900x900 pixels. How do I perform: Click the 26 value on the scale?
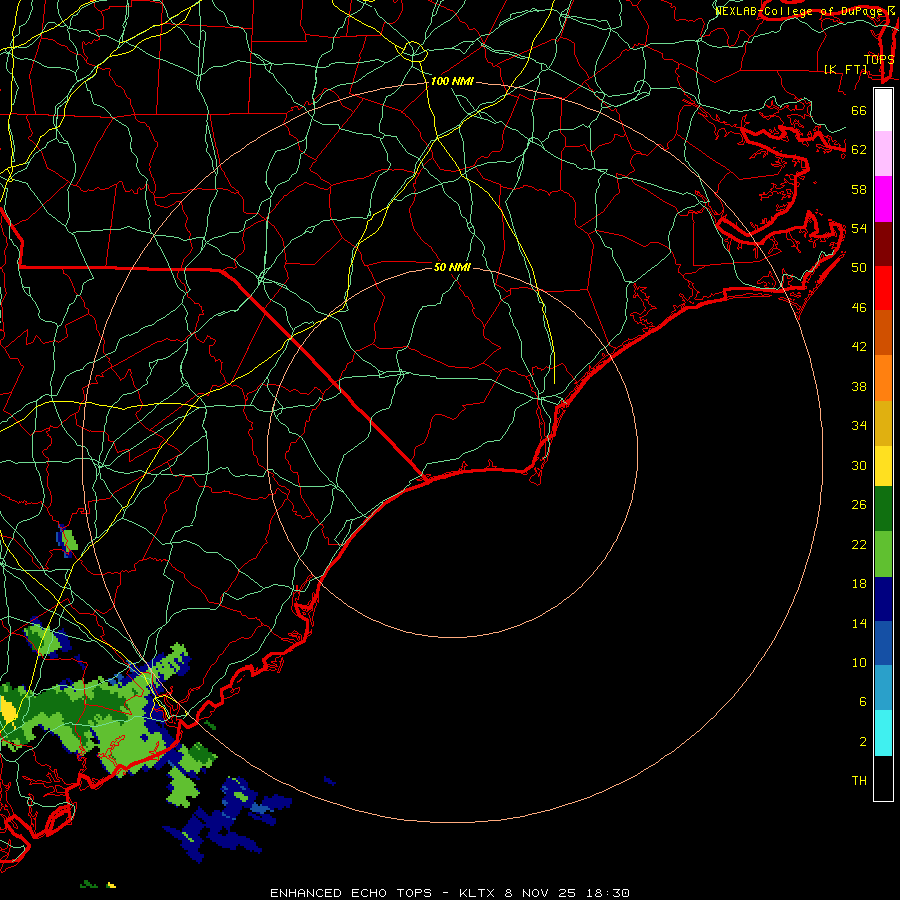point(859,505)
